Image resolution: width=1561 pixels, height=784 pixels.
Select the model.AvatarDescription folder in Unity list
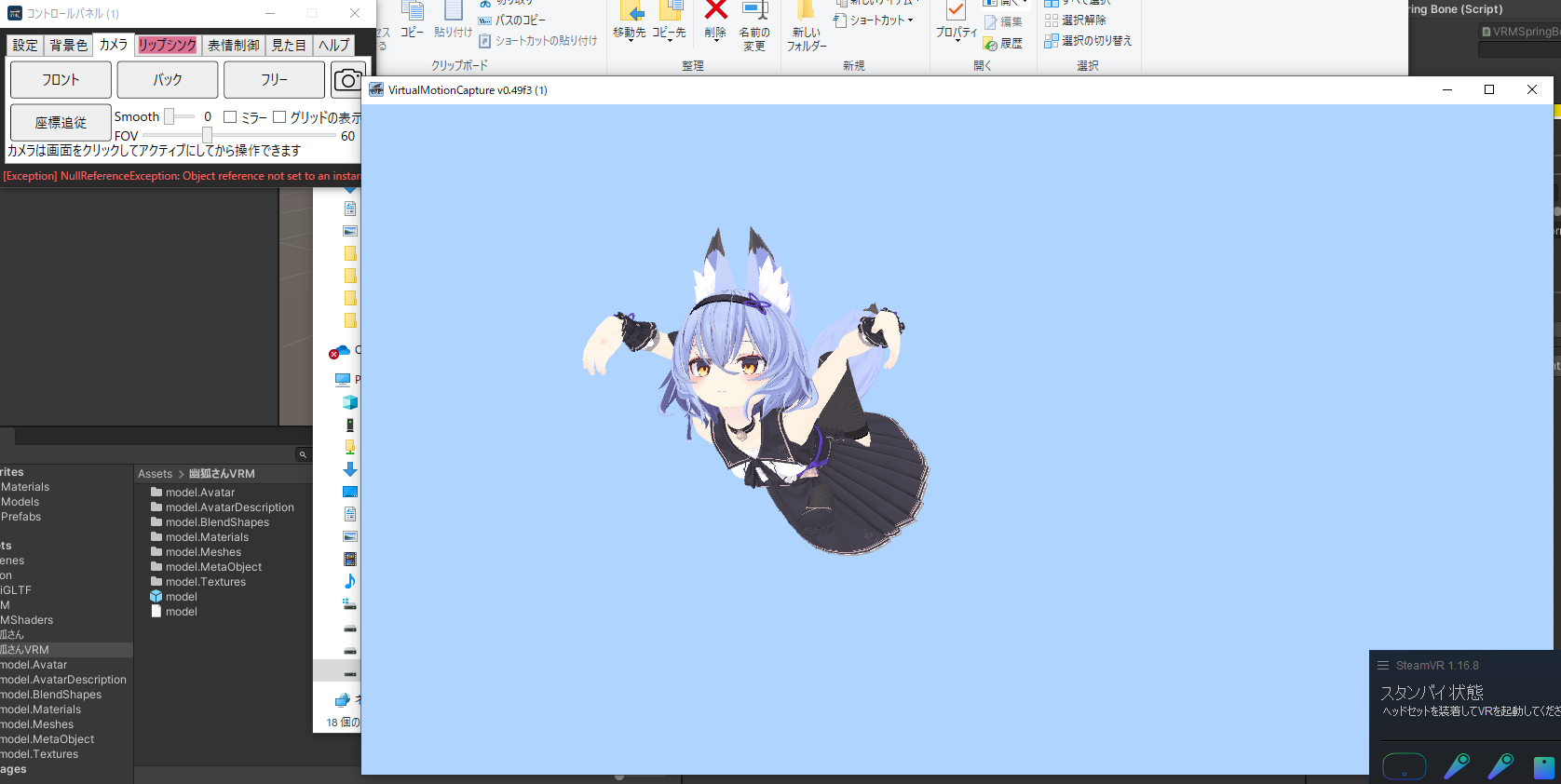coord(230,507)
